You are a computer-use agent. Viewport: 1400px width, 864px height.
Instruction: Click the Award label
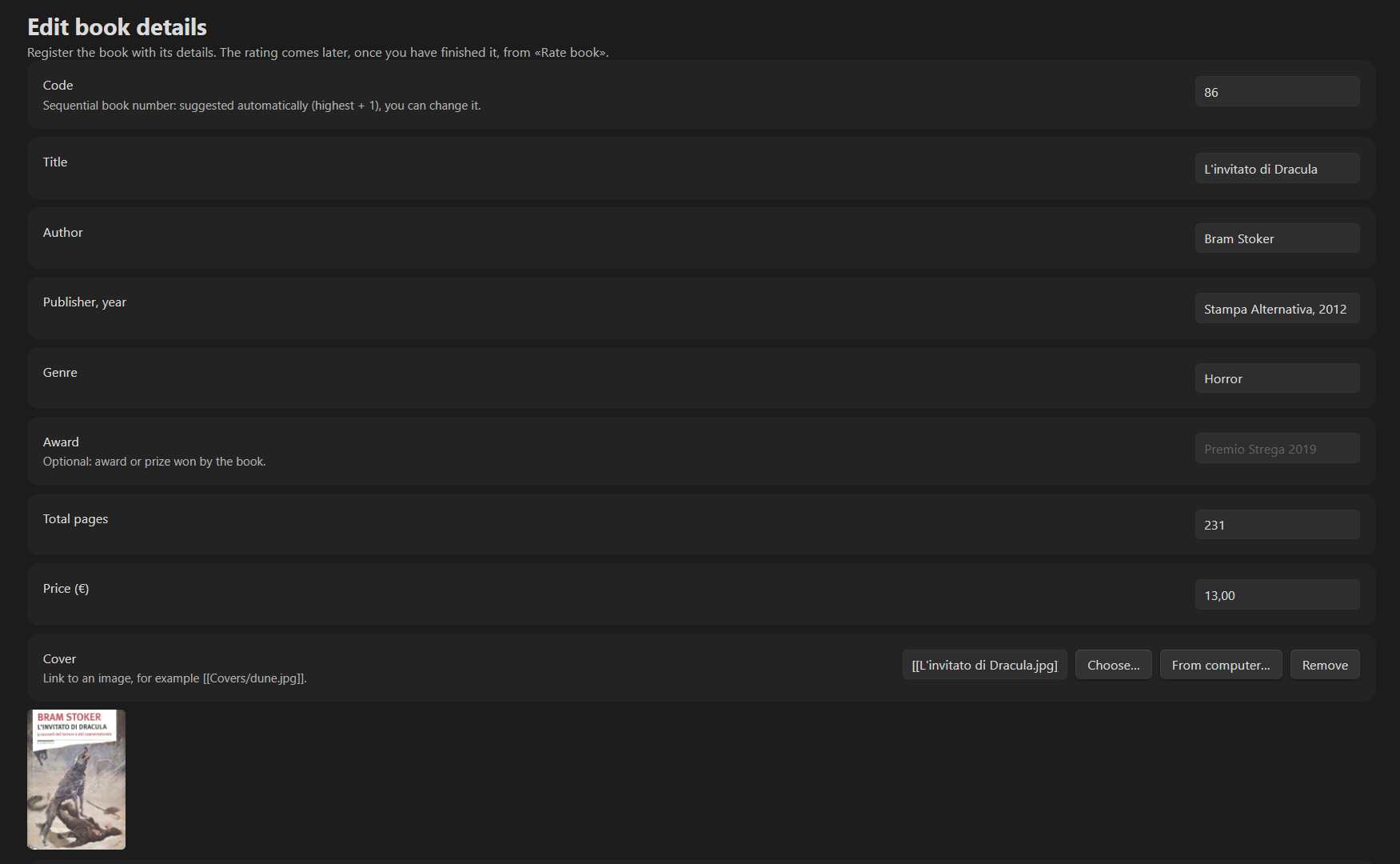[61, 442]
